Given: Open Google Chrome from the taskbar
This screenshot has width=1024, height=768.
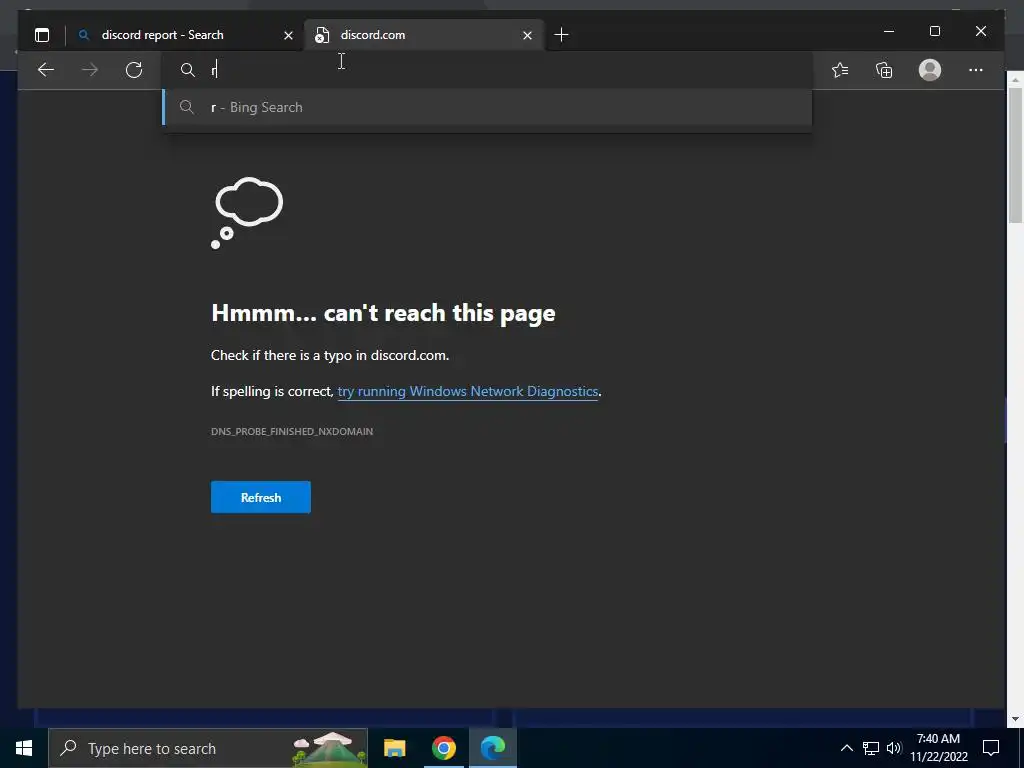Looking at the screenshot, I should [443, 748].
